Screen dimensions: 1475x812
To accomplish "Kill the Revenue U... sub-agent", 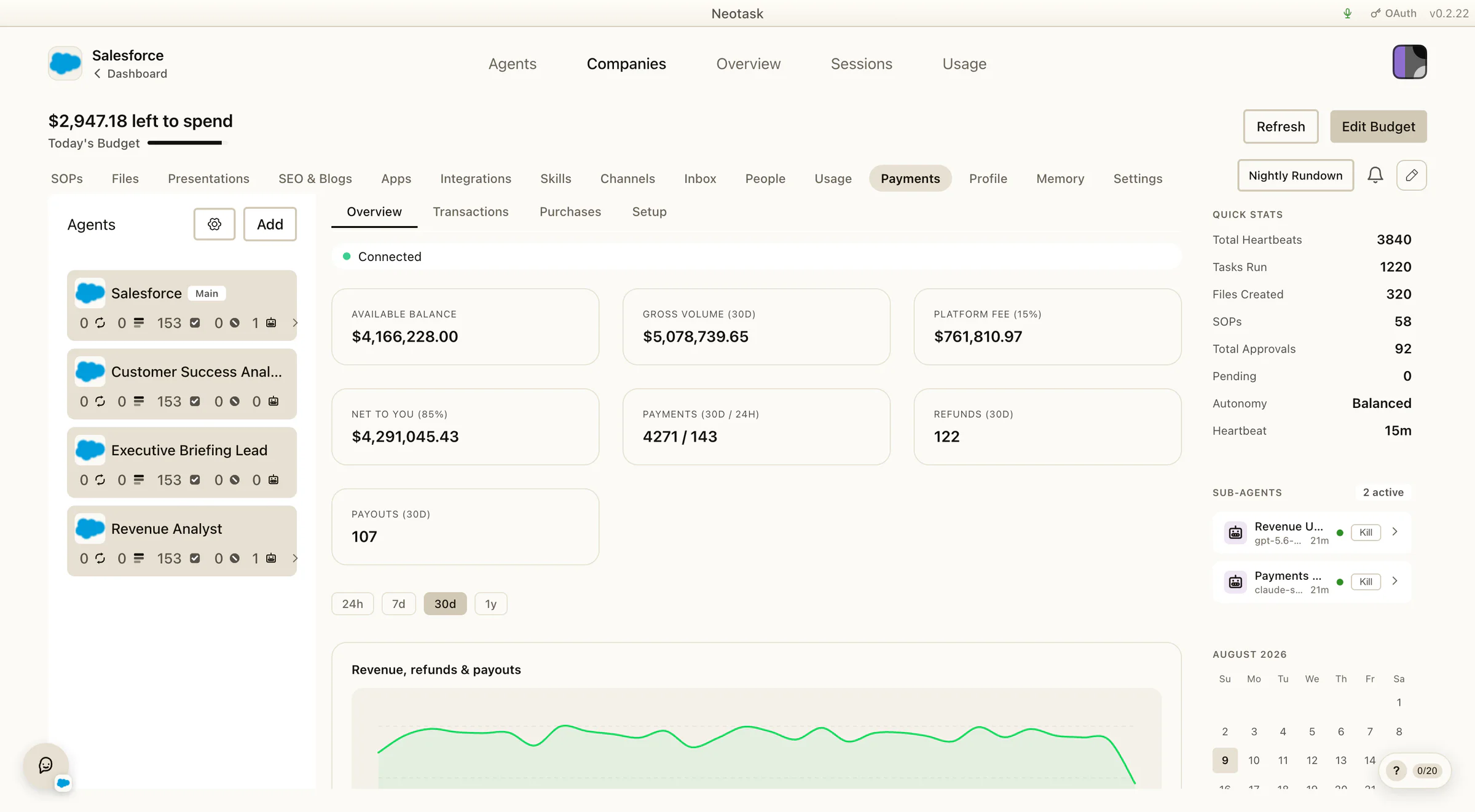I will pyautogui.click(x=1366, y=533).
